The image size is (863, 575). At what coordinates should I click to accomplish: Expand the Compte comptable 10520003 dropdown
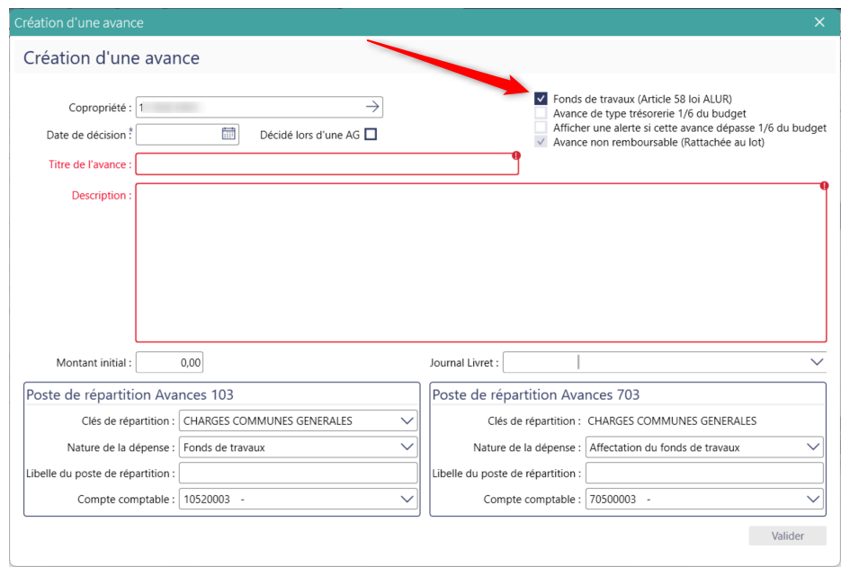coord(406,499)
